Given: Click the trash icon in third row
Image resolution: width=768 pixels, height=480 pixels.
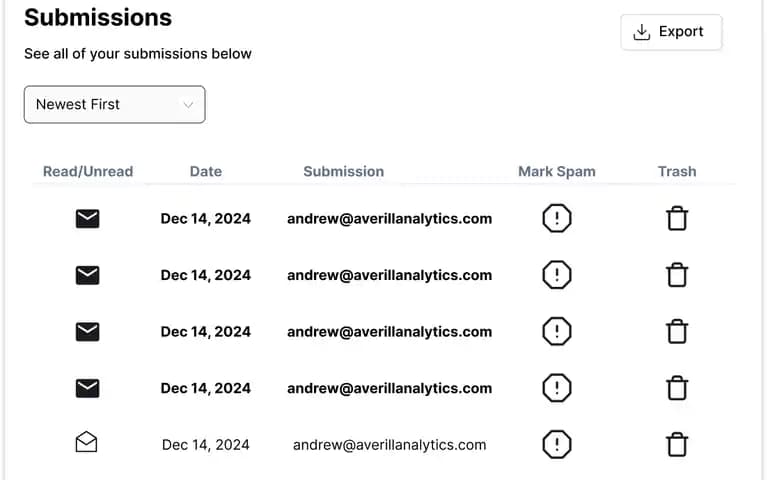Looking at the screenshot, I should click(677, 332).
